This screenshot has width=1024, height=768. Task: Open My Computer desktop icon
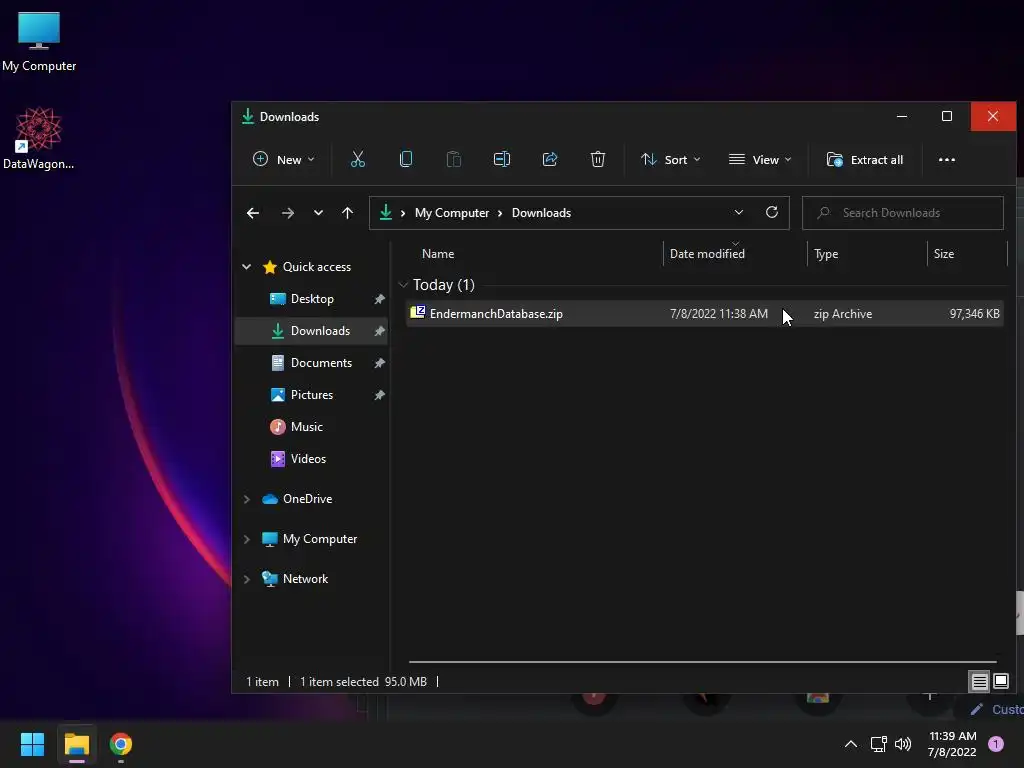click(x=39, y=42)
